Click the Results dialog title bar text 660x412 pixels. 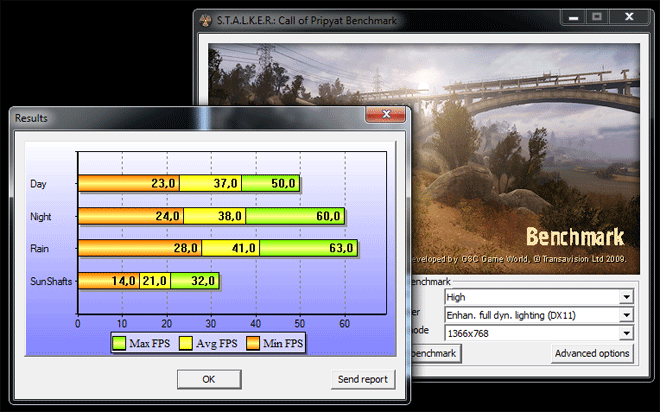(x=31, y=118)
